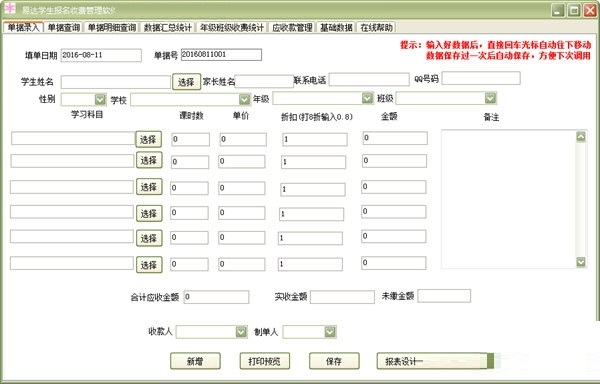Expand the 性别 dropdown
This screenshot has height=384, width=600.
[x=100, y=99]
